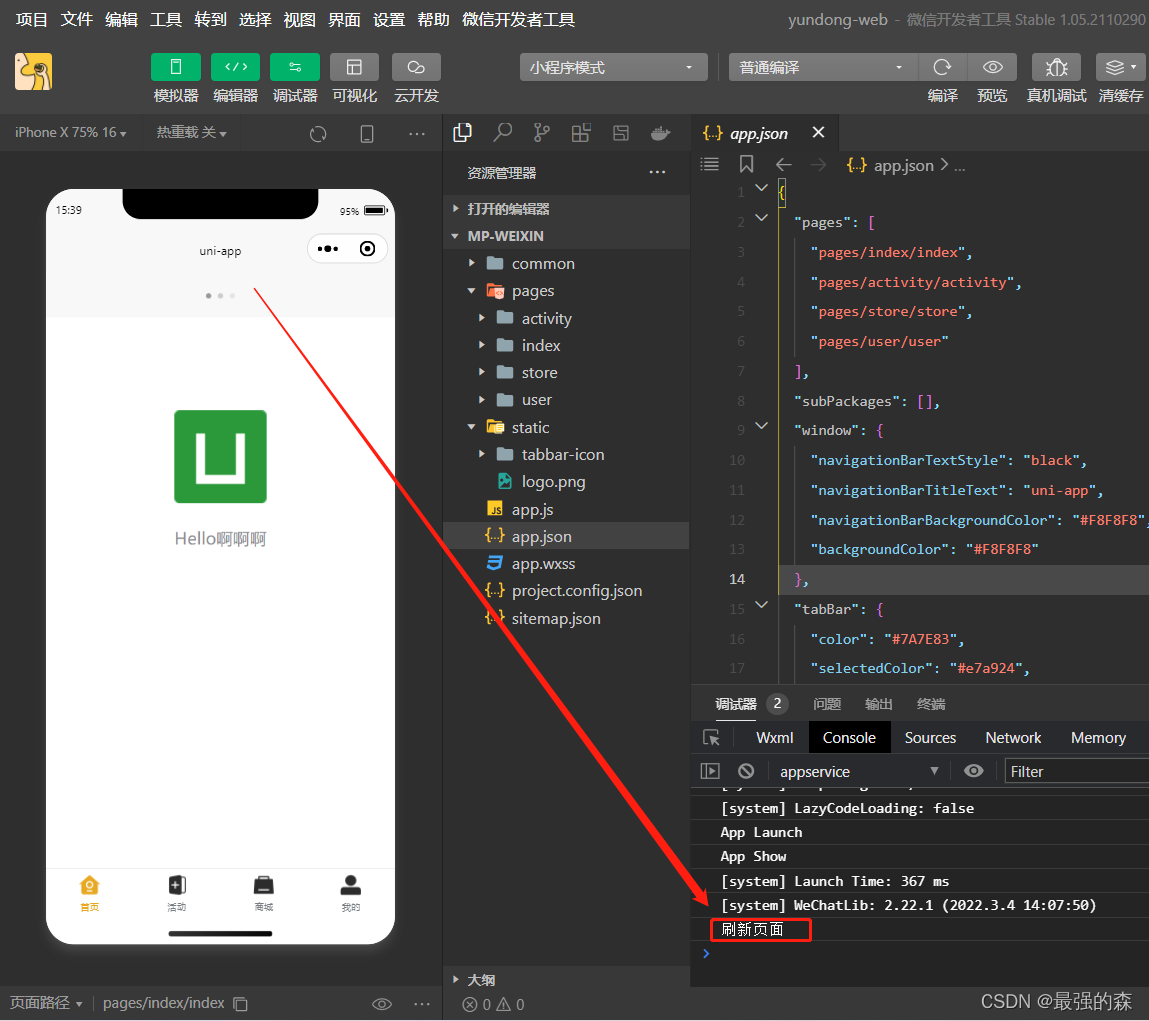
Task: Open the iPhone X 75% 16 device dropdown
Action: pos(70,133)
